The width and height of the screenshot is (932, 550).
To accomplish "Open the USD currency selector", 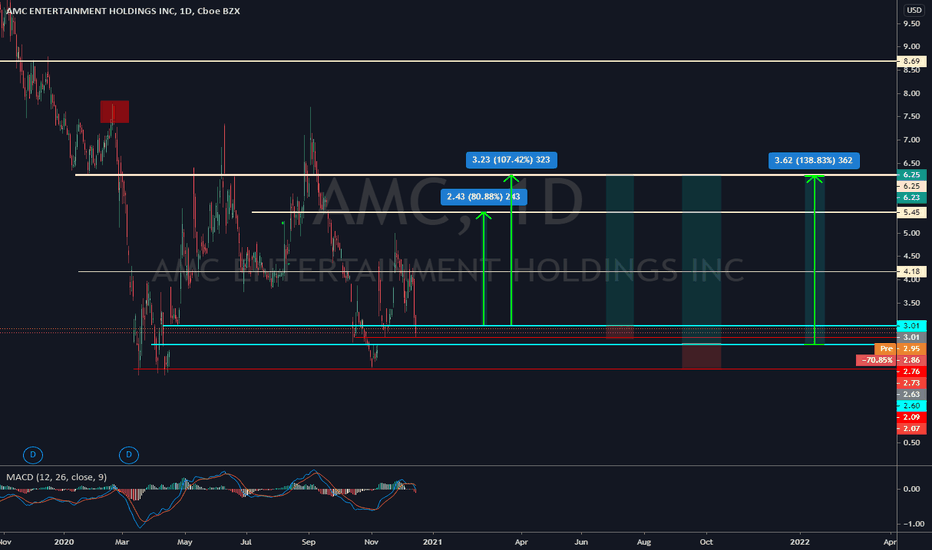I will (x=914, y=10).
